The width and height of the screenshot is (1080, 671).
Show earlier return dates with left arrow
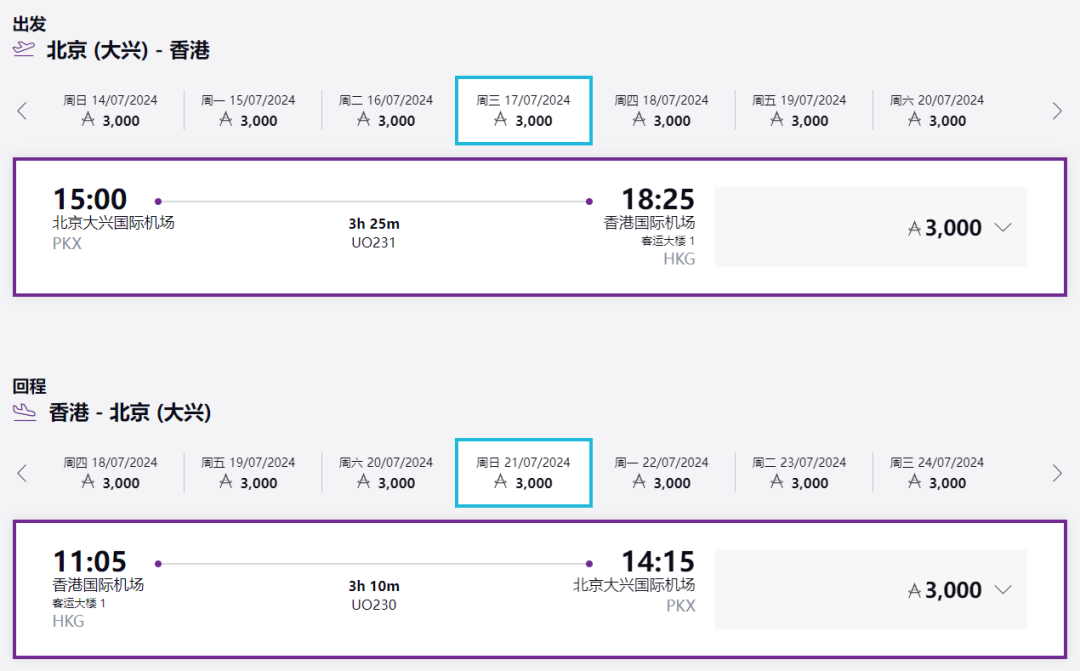(x=22, y=473)
